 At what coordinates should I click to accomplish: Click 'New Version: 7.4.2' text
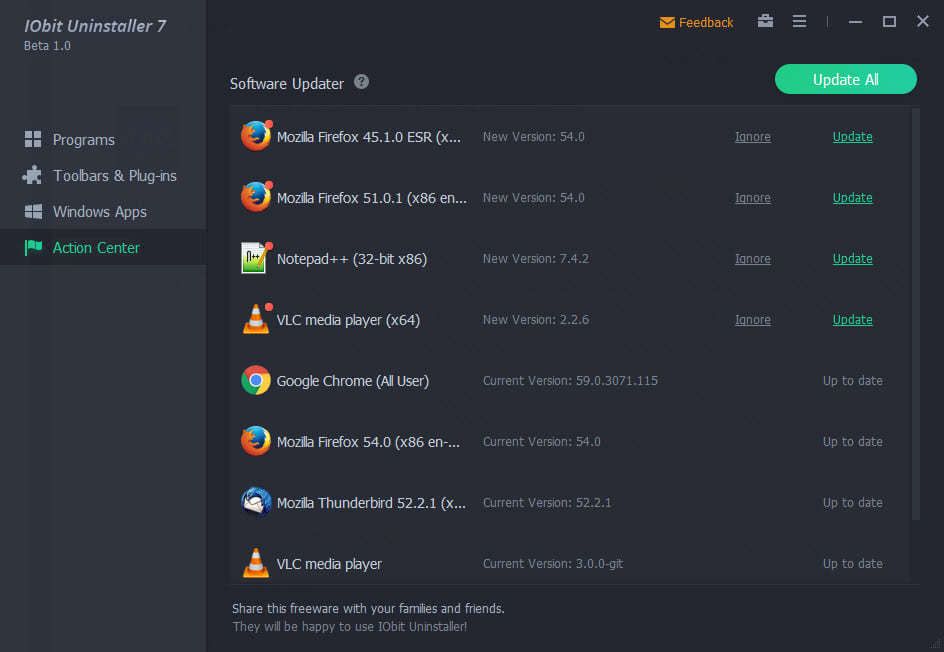pyautogui.click(x=536, y=258)
